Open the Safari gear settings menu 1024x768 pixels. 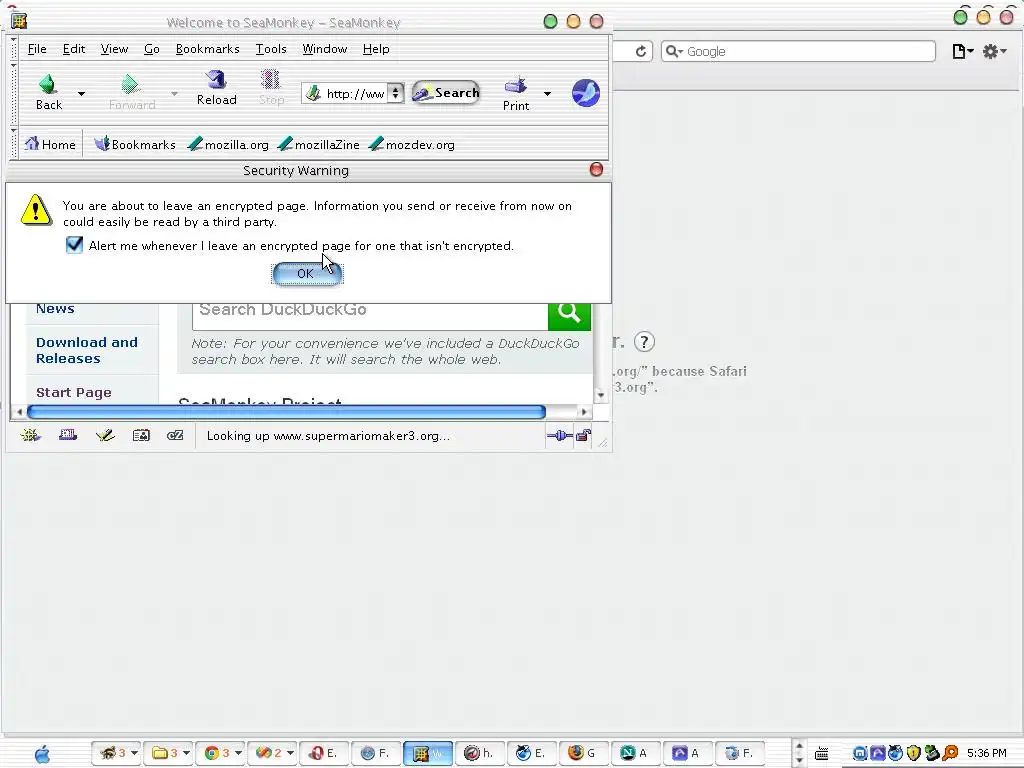coord(995,51)
